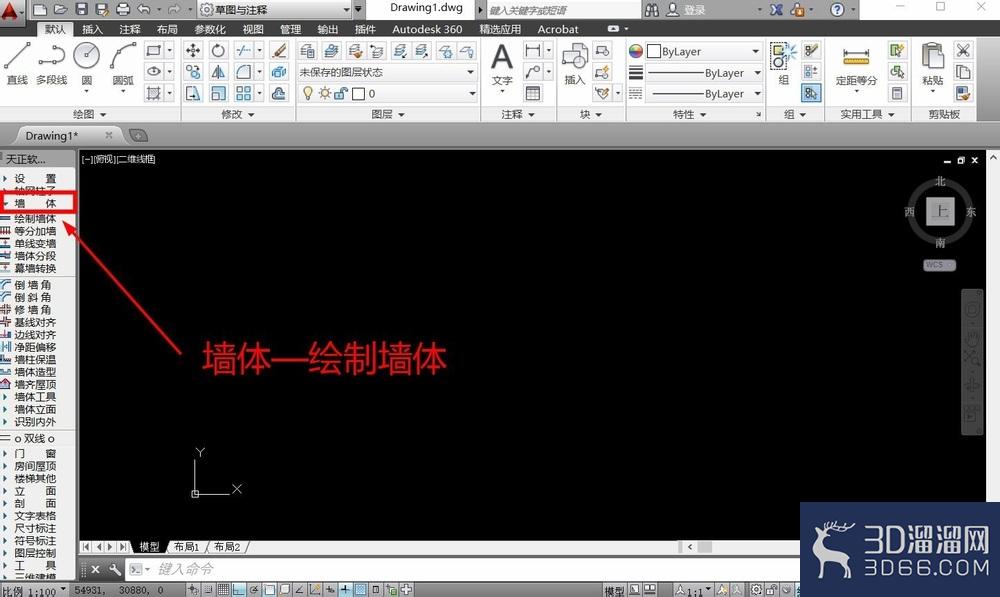Click the 上 top face of view cube
Viewport: 1000px width, 597px height.
pos(941,211)
